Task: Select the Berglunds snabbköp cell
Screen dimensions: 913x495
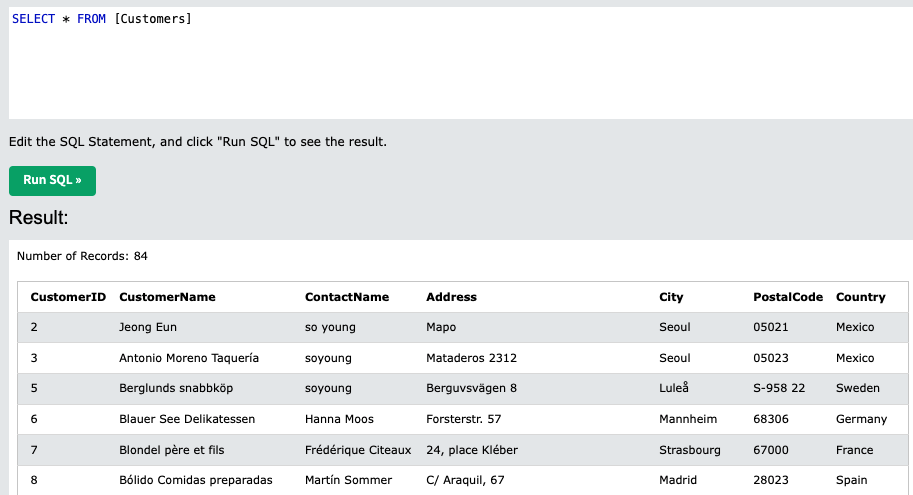Action: (x=176, y=388)
